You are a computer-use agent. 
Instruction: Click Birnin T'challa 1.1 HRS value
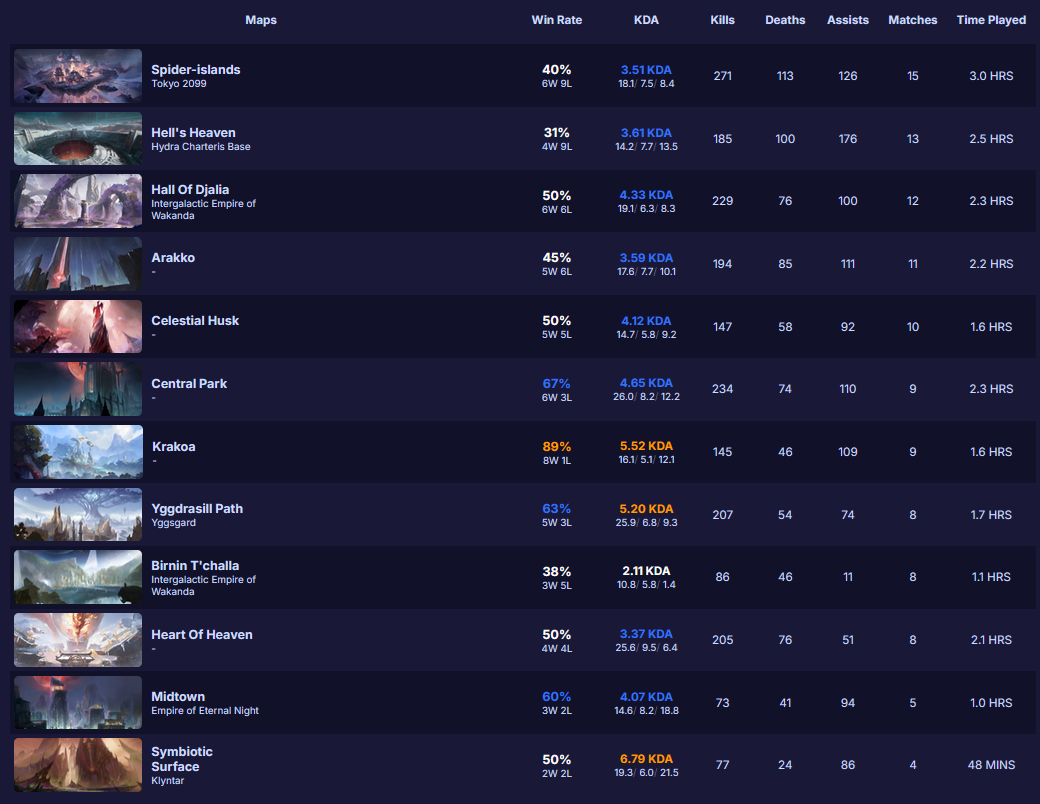(x=991, y=577)
